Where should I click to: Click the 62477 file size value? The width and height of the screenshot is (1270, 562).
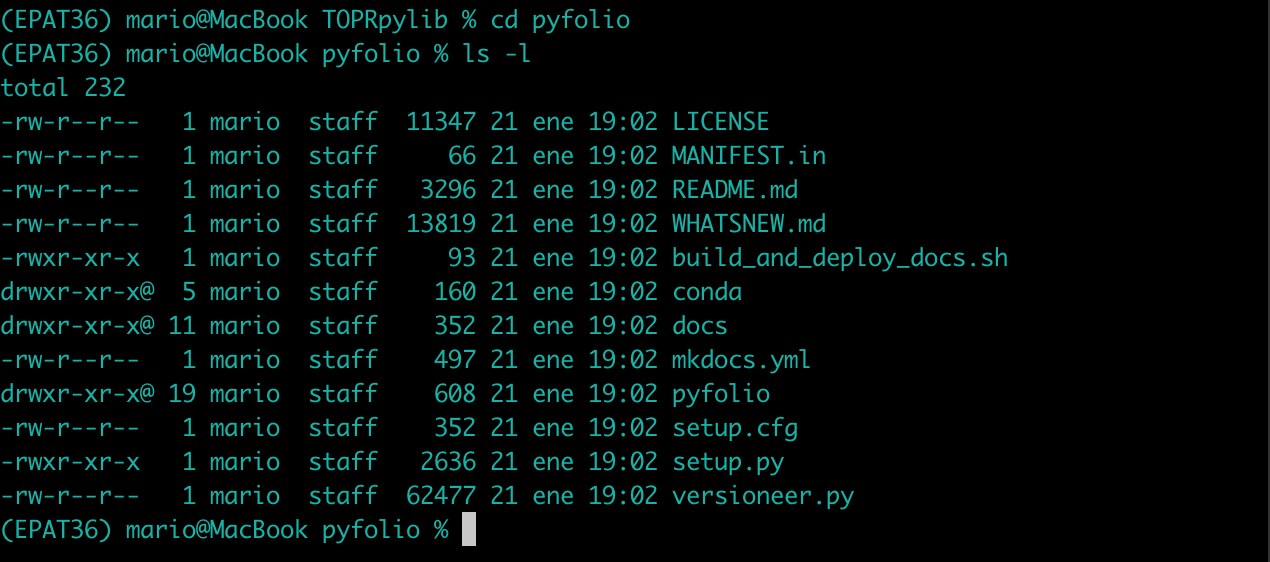click(x=441, y=496)
